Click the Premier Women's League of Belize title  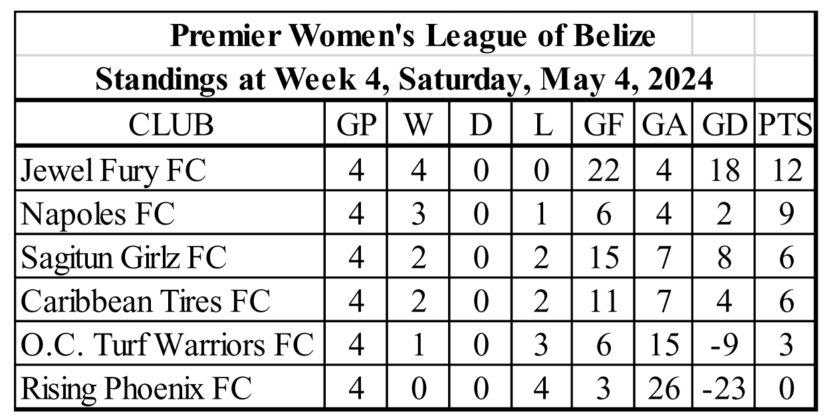tap(412, 36)
